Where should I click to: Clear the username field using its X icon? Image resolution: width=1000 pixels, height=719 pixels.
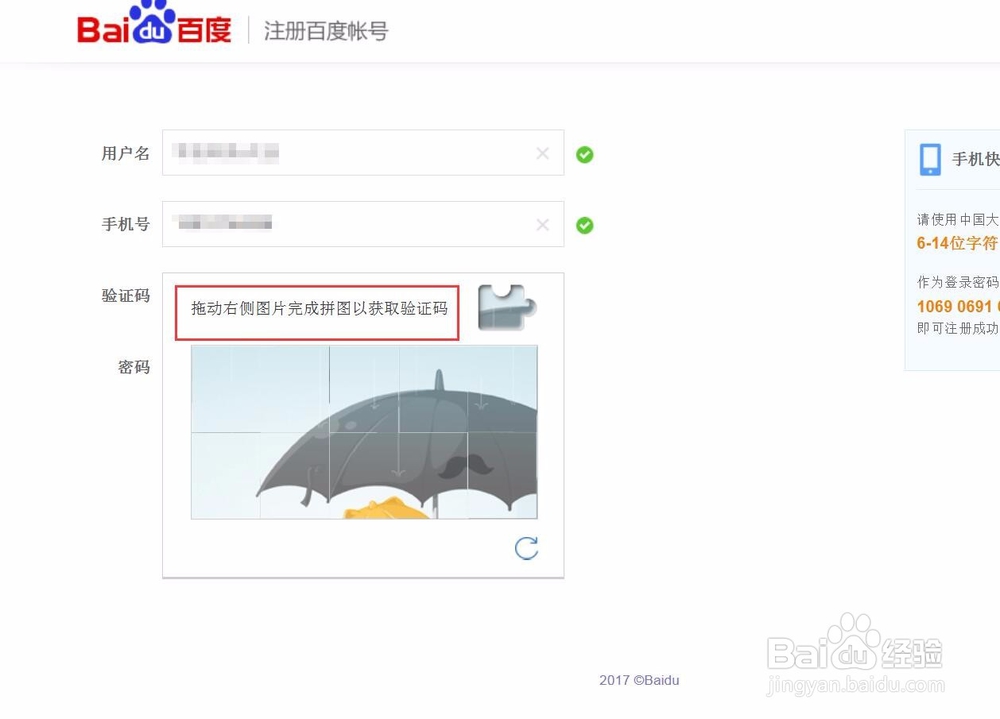542,153
